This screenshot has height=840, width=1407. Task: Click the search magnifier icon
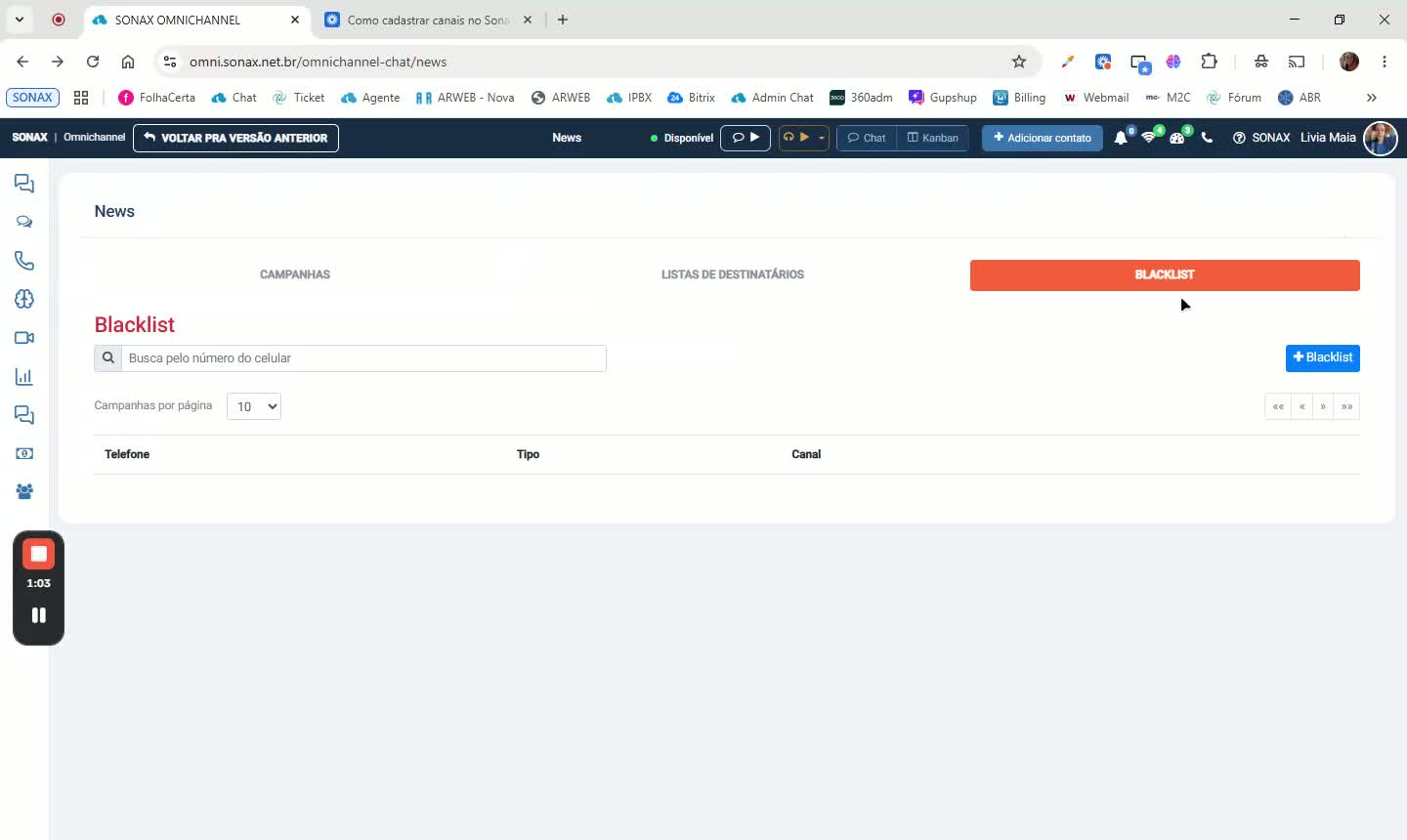point(108,358)
